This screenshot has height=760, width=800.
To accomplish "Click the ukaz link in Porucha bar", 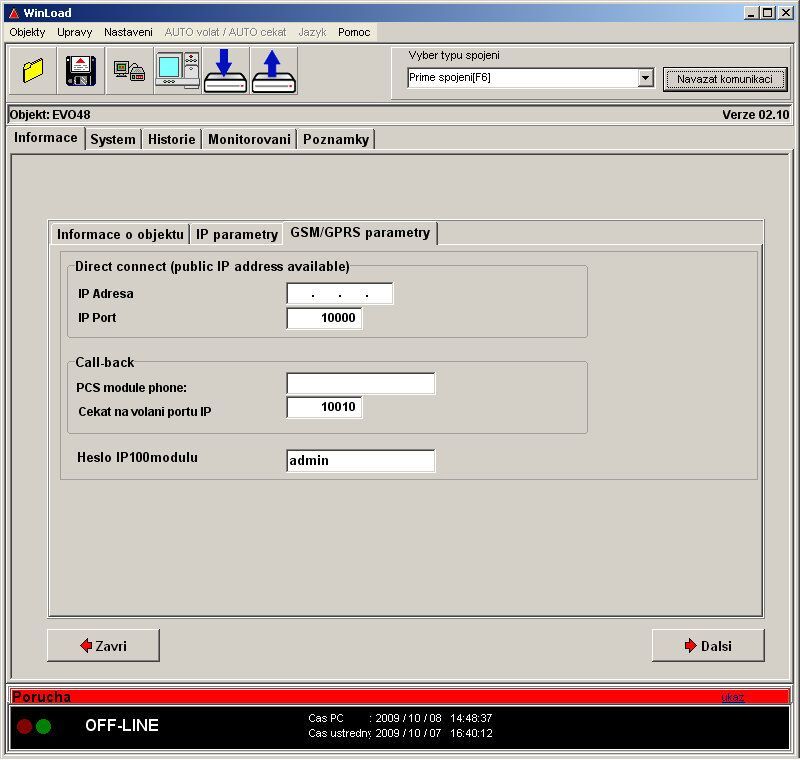I will coord(732,697).
